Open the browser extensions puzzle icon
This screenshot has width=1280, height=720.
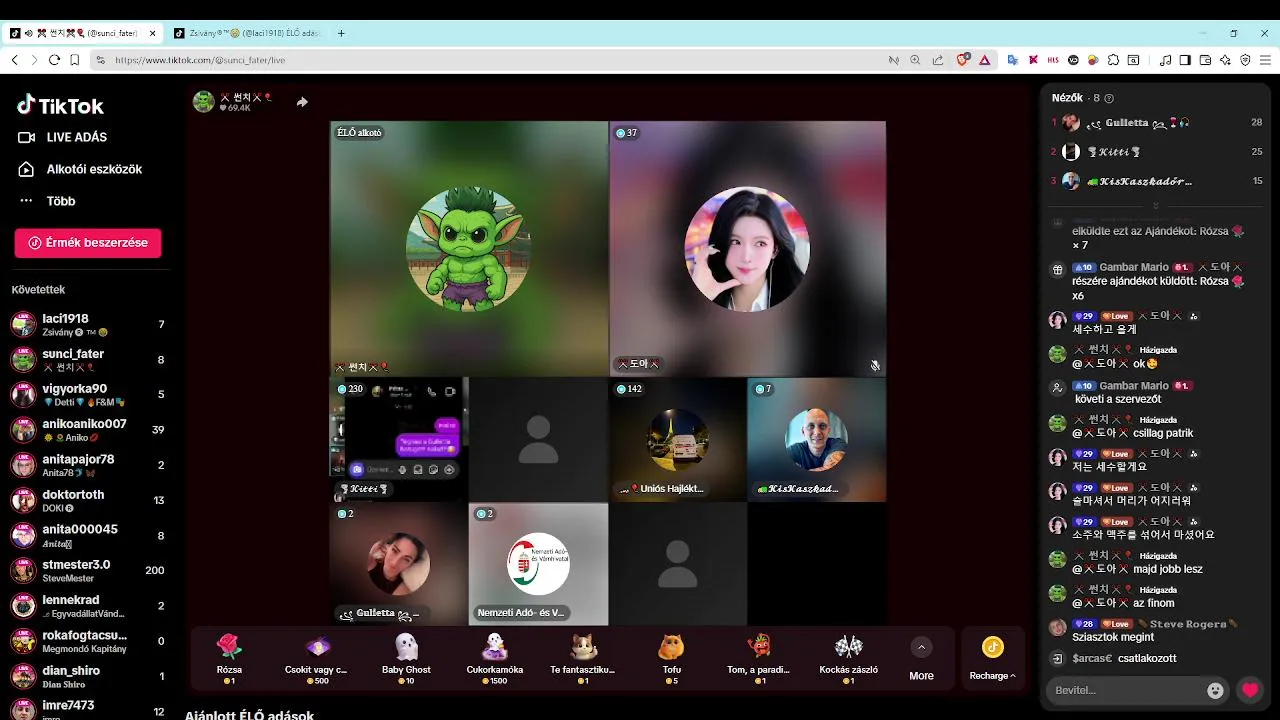1113,60
